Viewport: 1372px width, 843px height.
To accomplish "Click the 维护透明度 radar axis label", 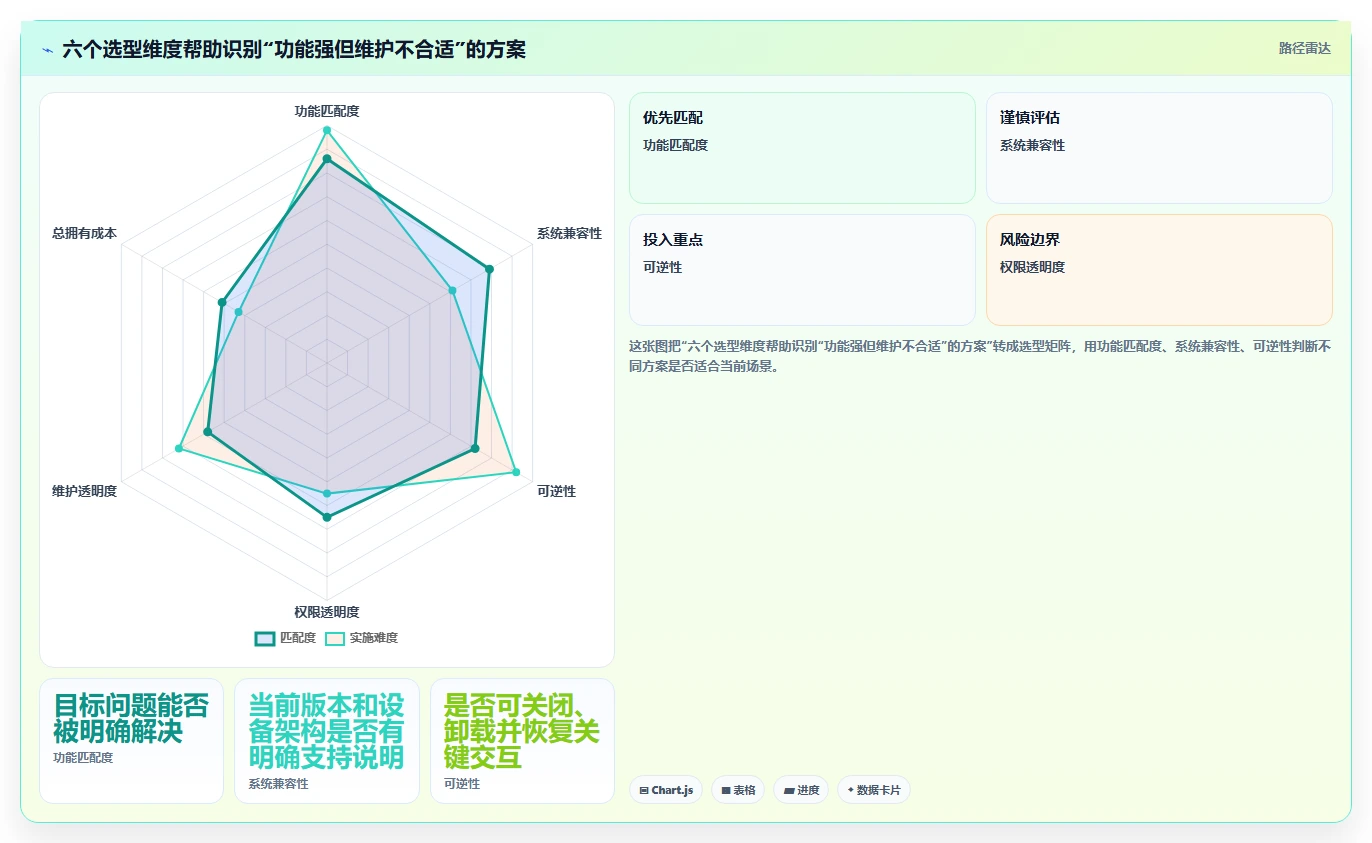I will pyautogui.click(x=84, y=491).
